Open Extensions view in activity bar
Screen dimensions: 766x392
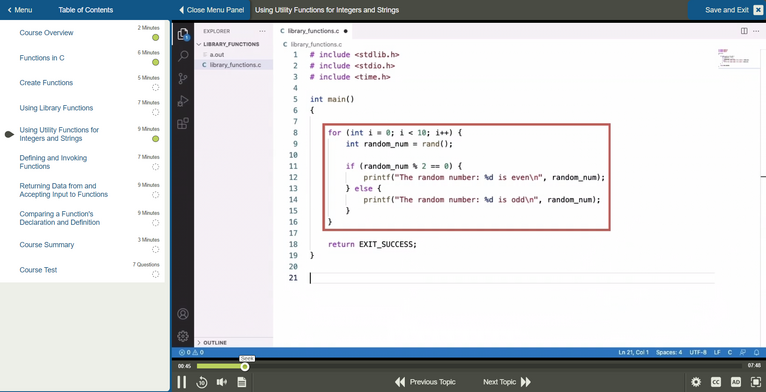coord(183,123)
